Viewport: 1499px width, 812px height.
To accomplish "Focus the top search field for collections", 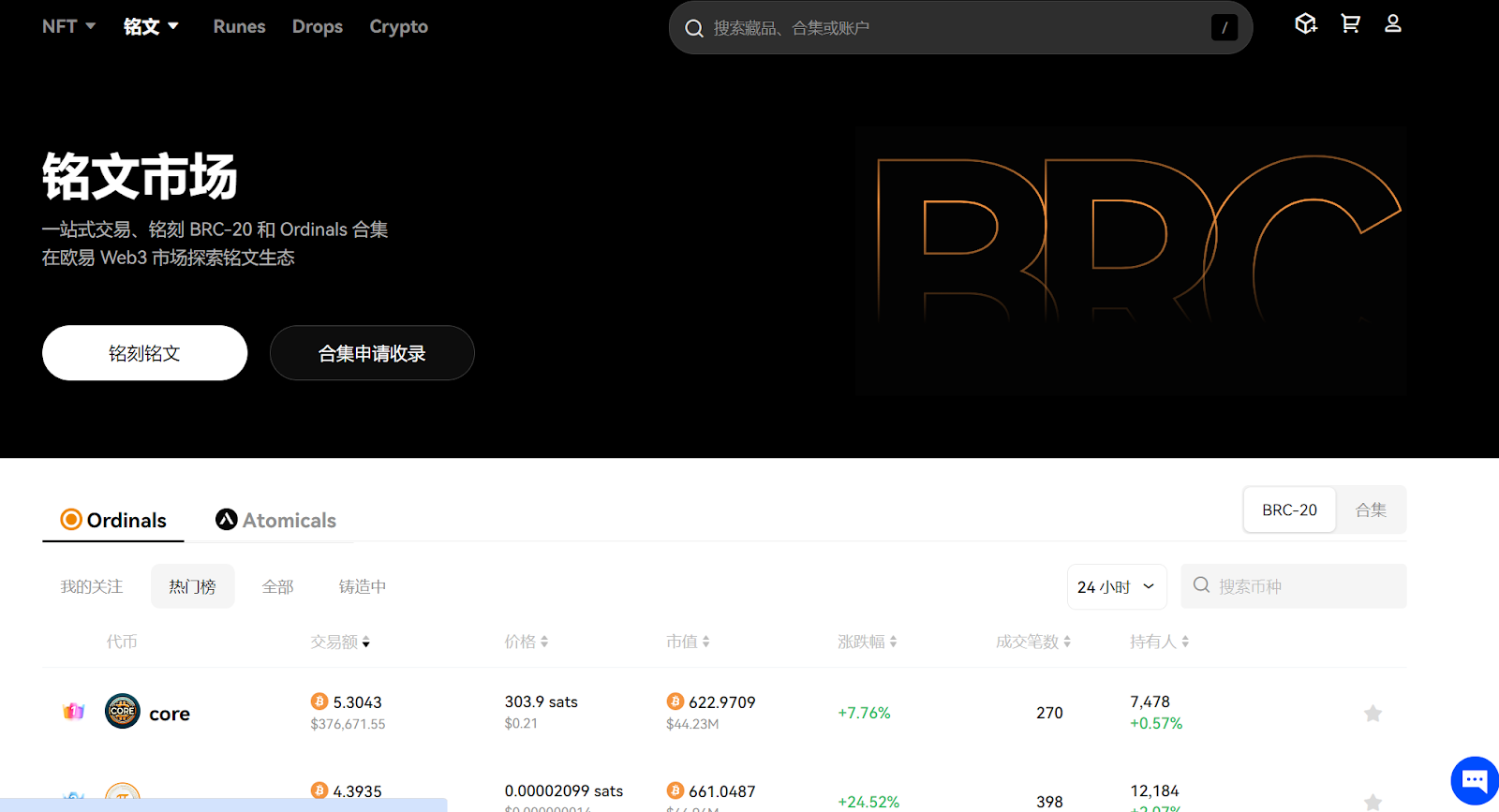I will (x=960, y=28).
